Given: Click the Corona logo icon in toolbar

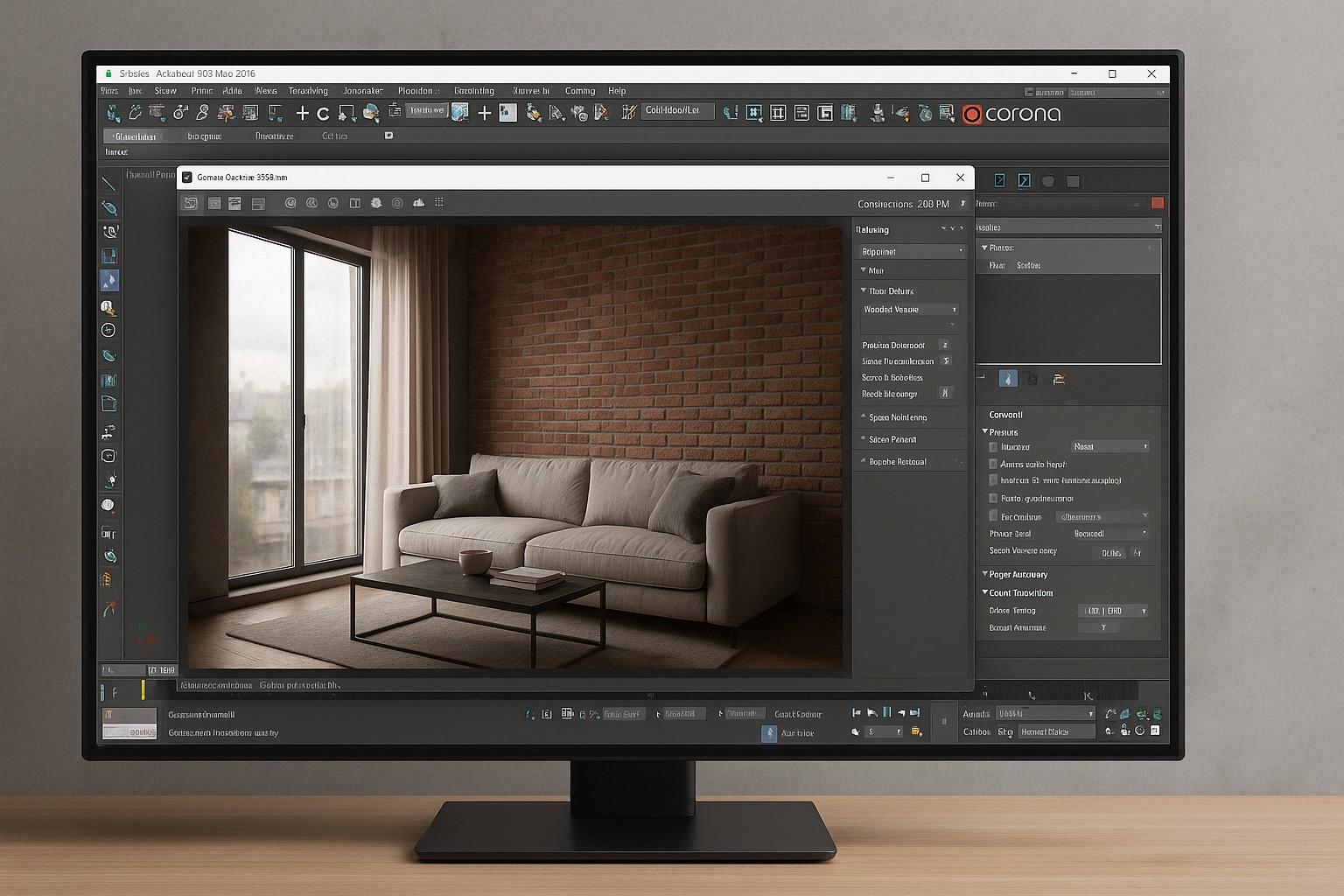Looking at the screenshot, I should 971,114.
